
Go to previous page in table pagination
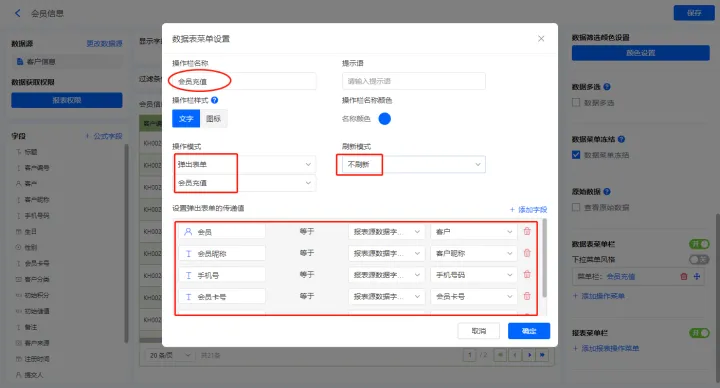[x=515, y=355]
